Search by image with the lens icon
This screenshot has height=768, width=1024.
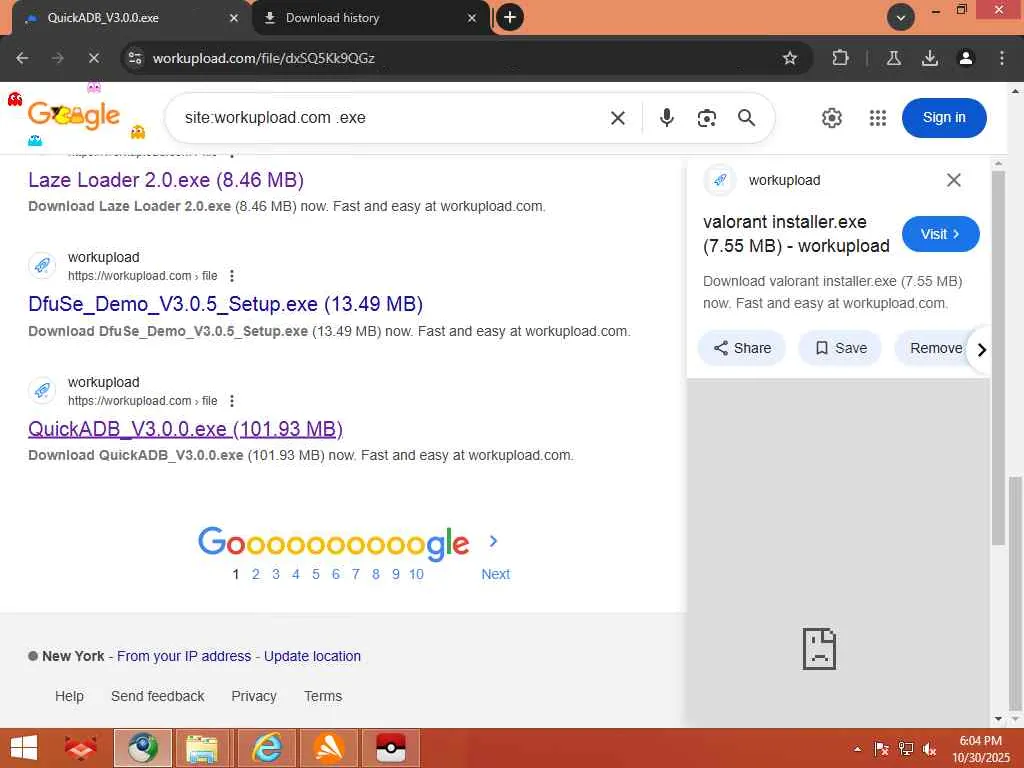pos(707,118)
